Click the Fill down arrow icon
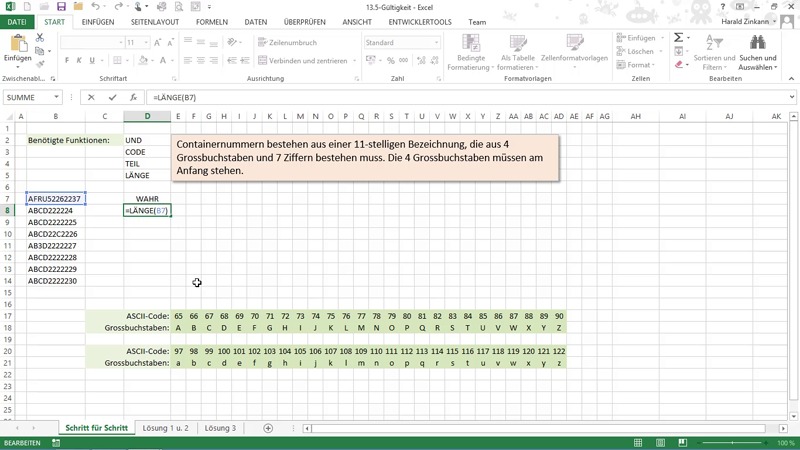 point(679,51)
